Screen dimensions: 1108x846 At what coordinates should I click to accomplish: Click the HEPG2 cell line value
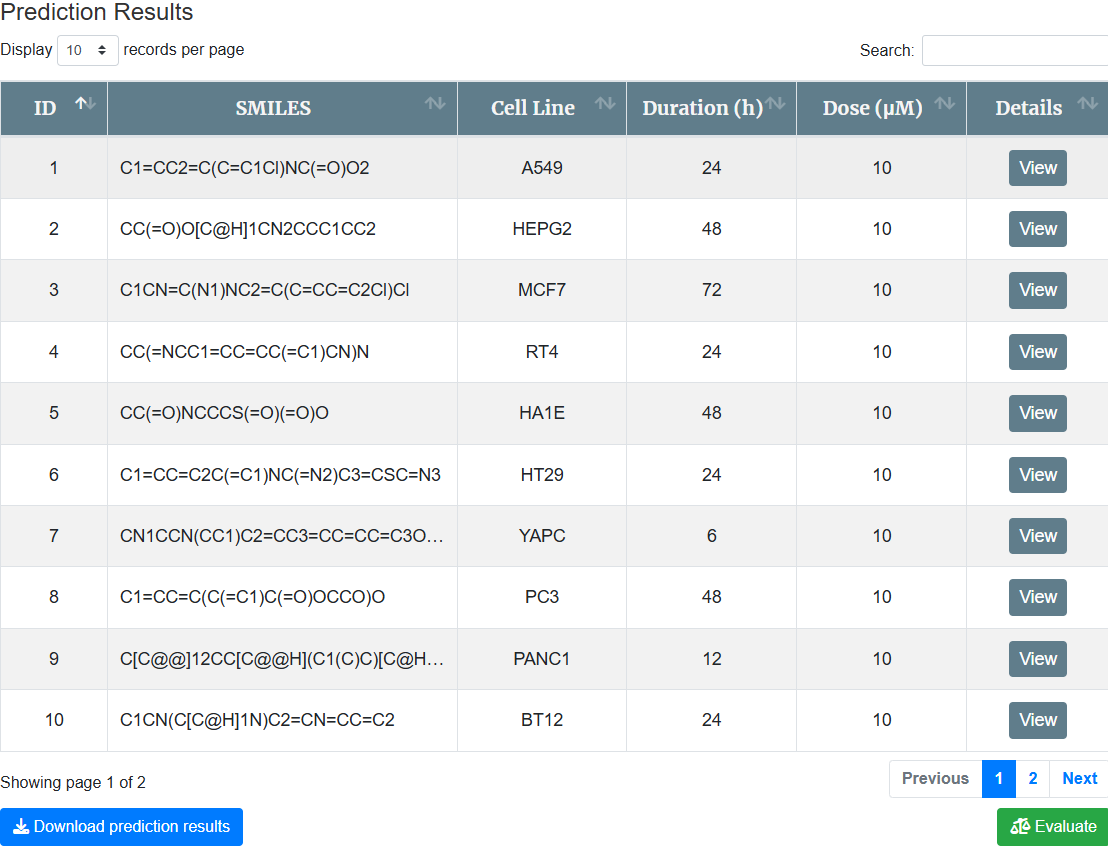click(542, 229)
